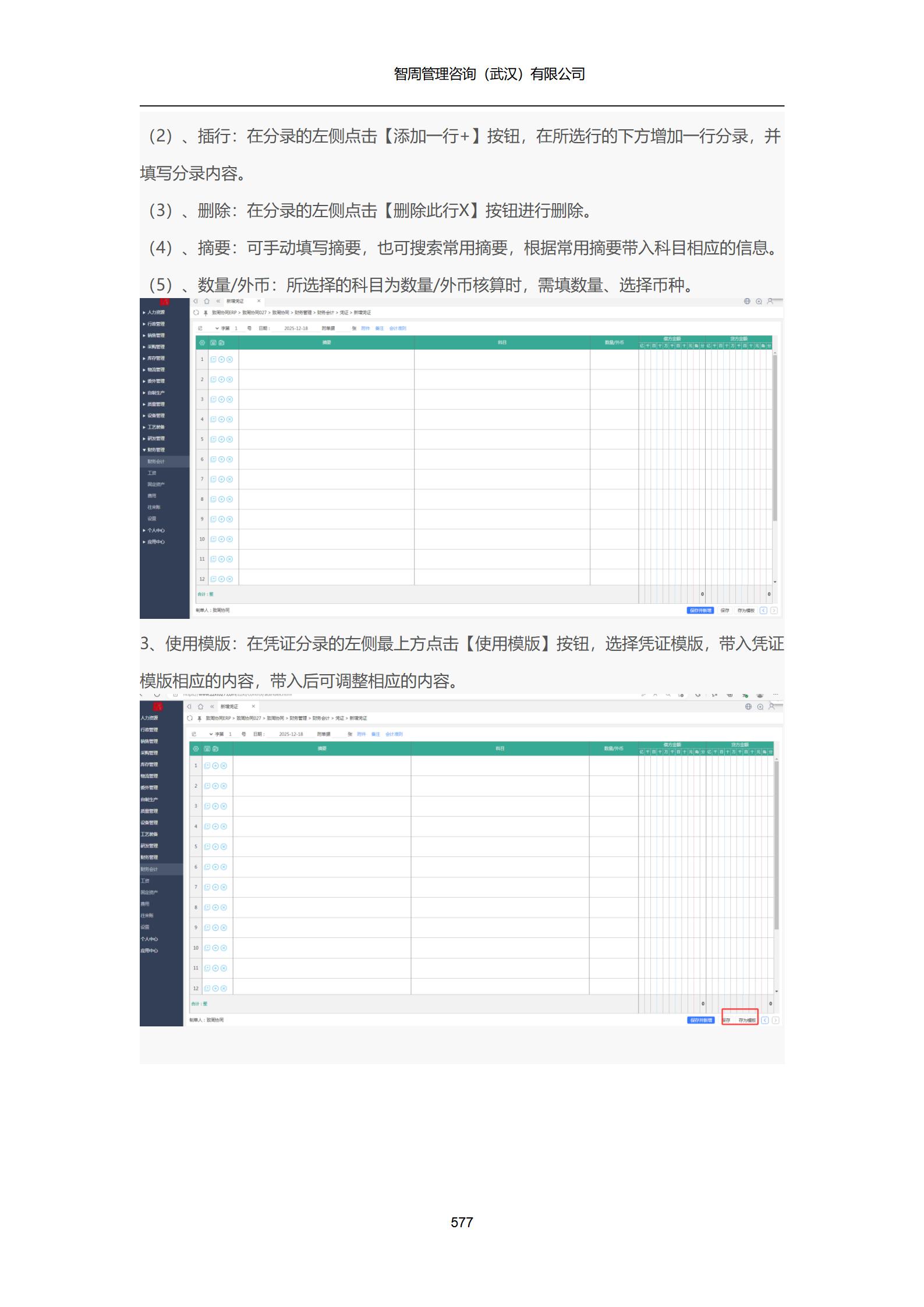
Task: Click row 2's plus icon in second screenshot
Action: 215,786
